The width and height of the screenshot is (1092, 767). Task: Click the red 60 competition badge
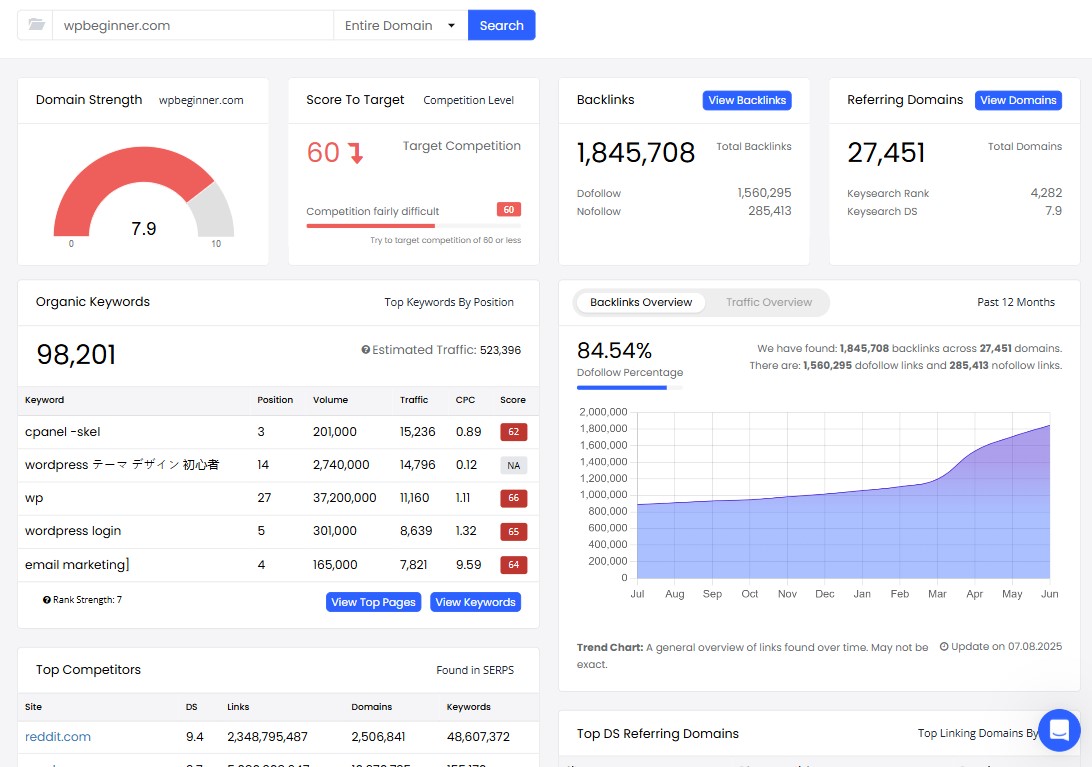(x=508, y=210)
